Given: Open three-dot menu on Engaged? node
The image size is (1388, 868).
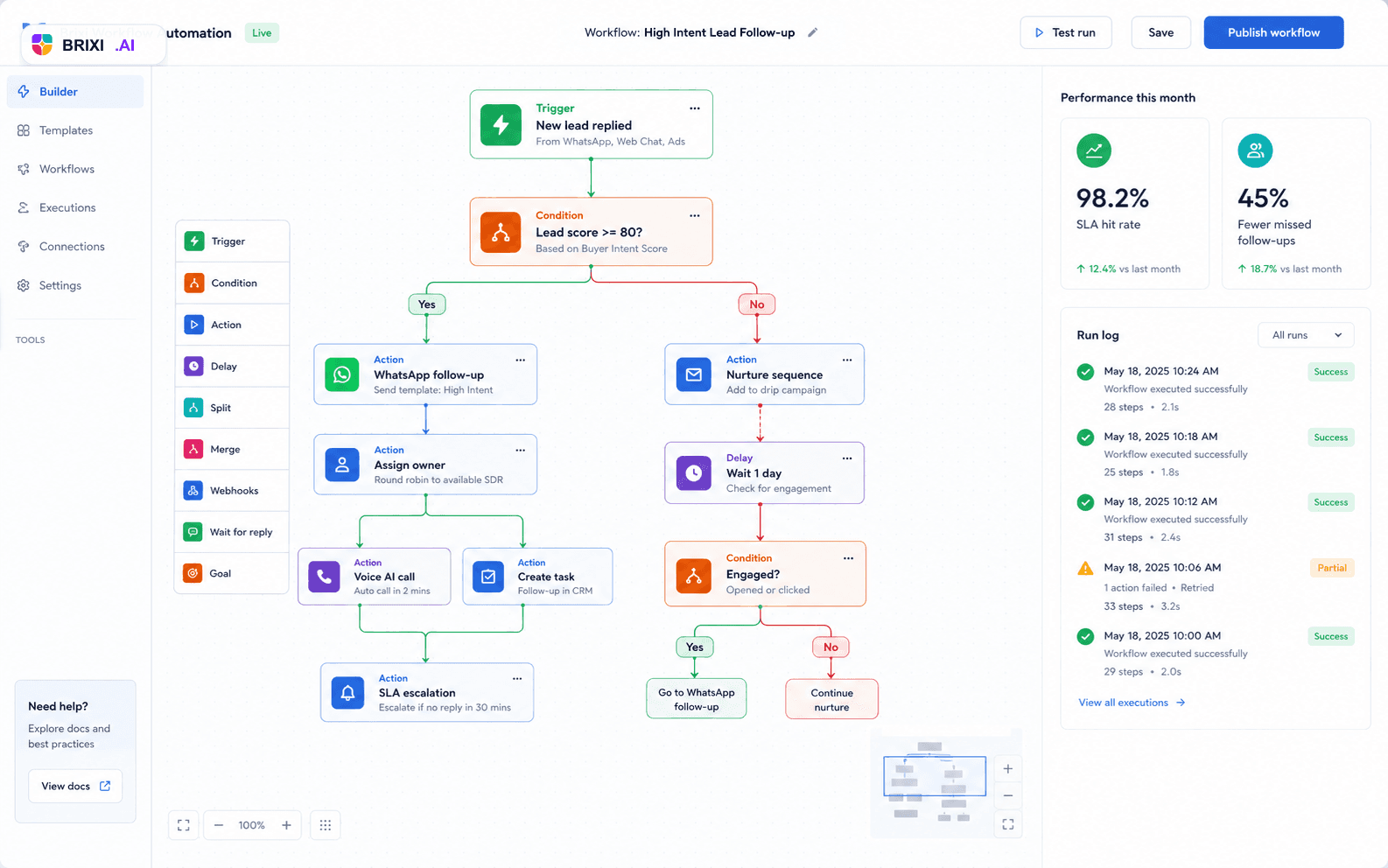Looking at the screenshot, I should coord(848,558).
